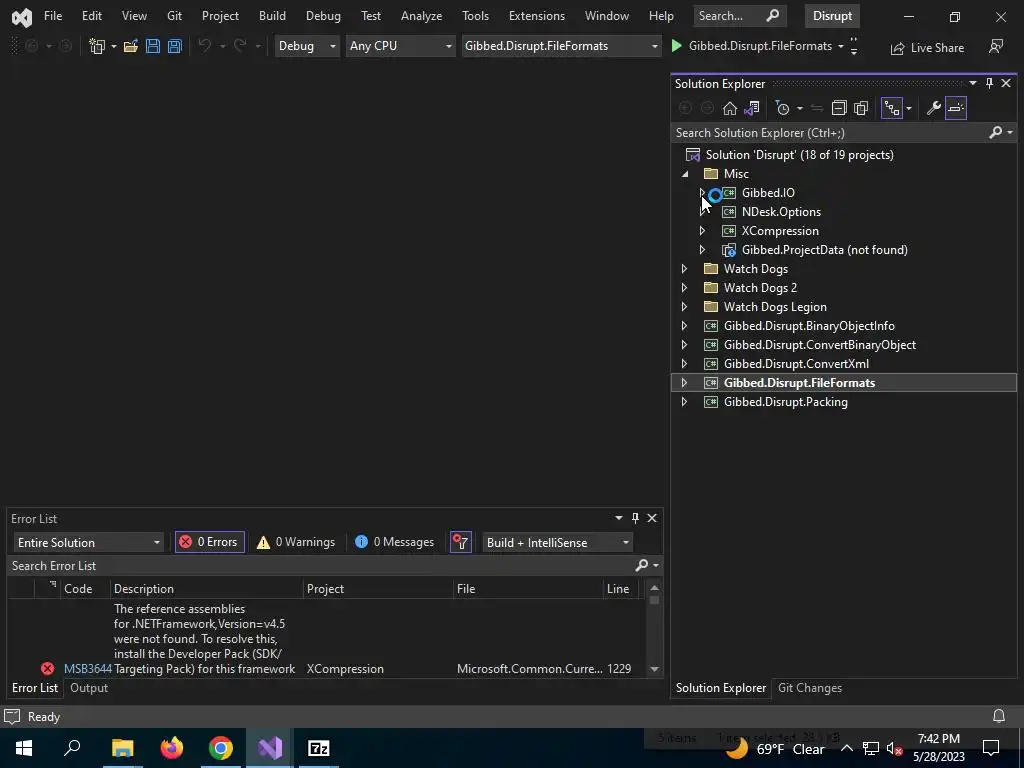Open notifications bell in status bar
The height and width of the screenshot is (768, 1024).
(999, 716)
